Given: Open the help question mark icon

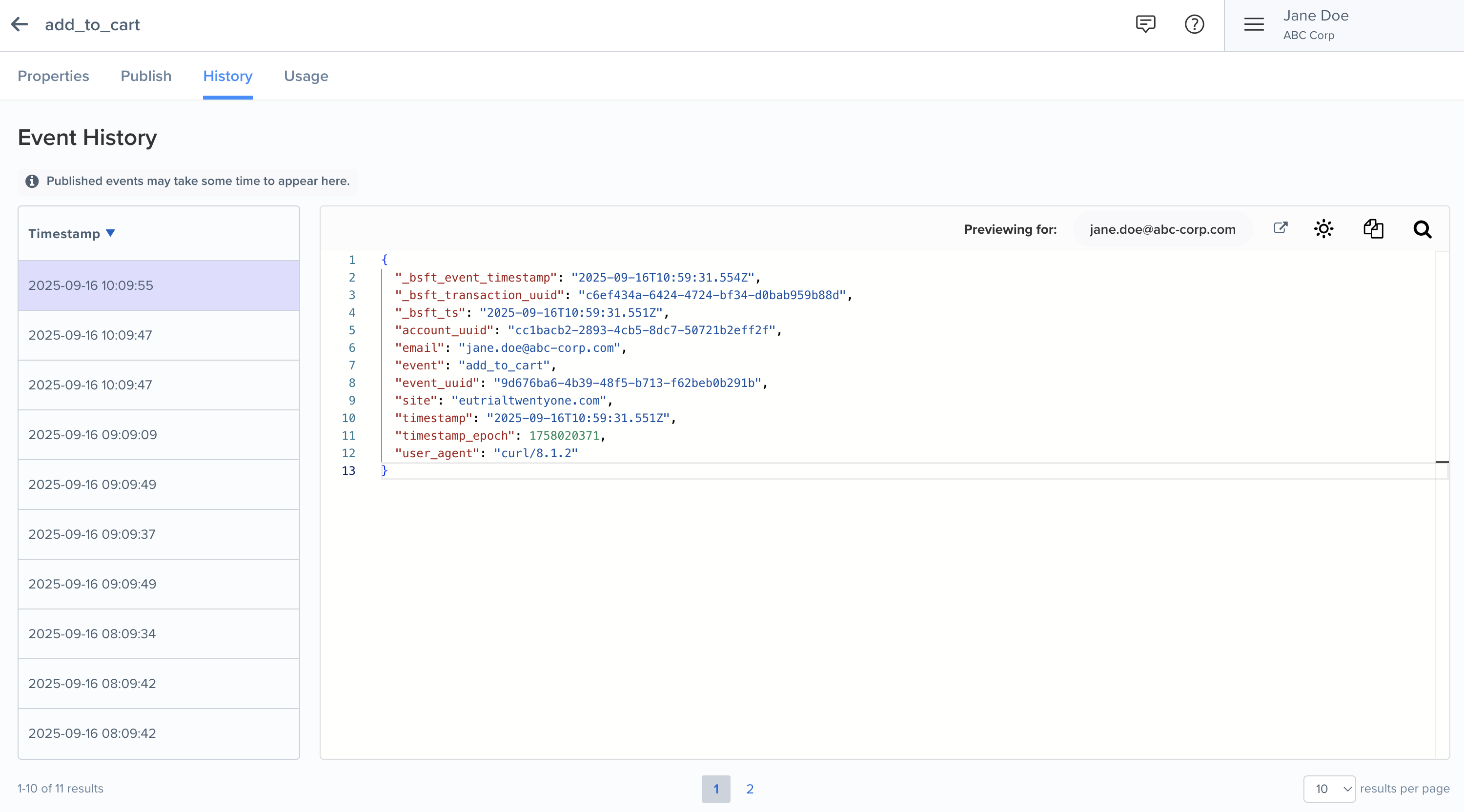Looking at the screenshot, I should [1194, 24].
